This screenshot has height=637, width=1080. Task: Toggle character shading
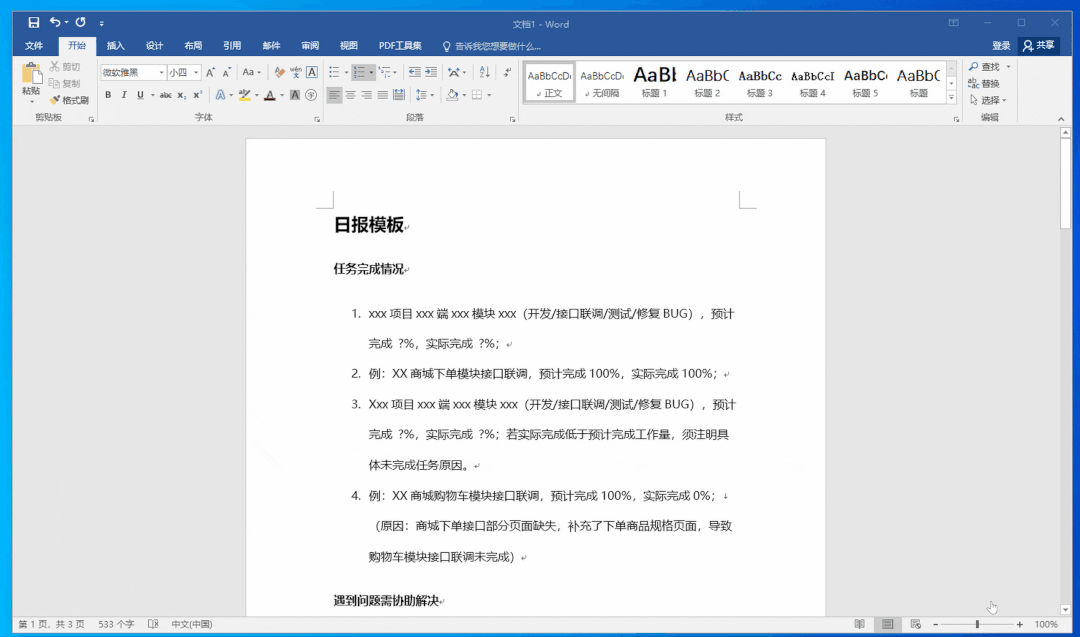(x=295, y=95)
